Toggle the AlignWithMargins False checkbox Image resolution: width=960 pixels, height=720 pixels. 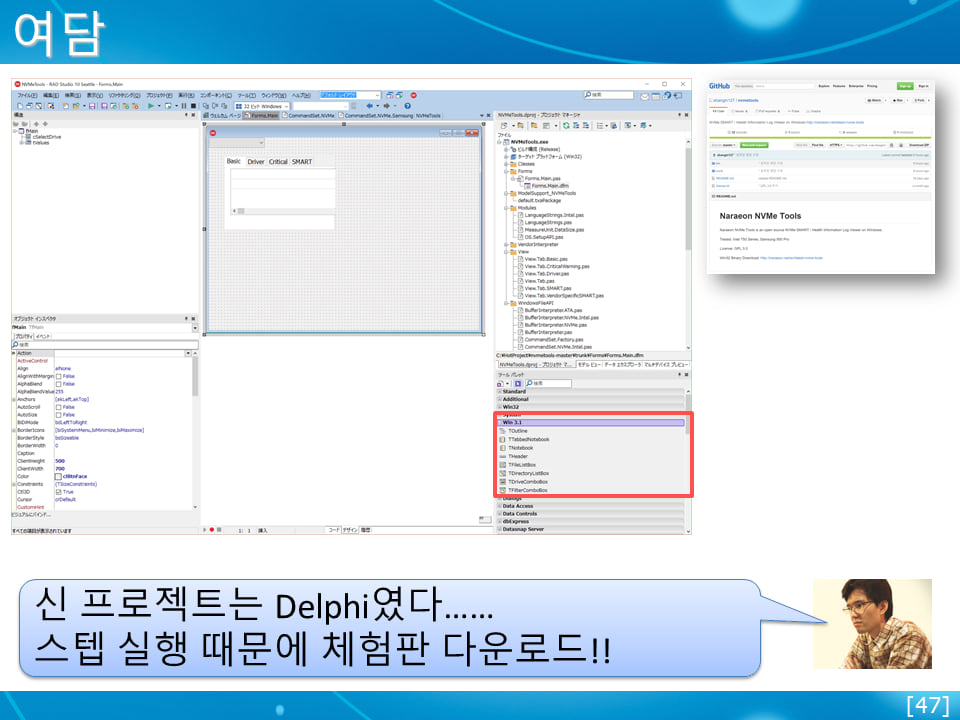tap(59, 377)
